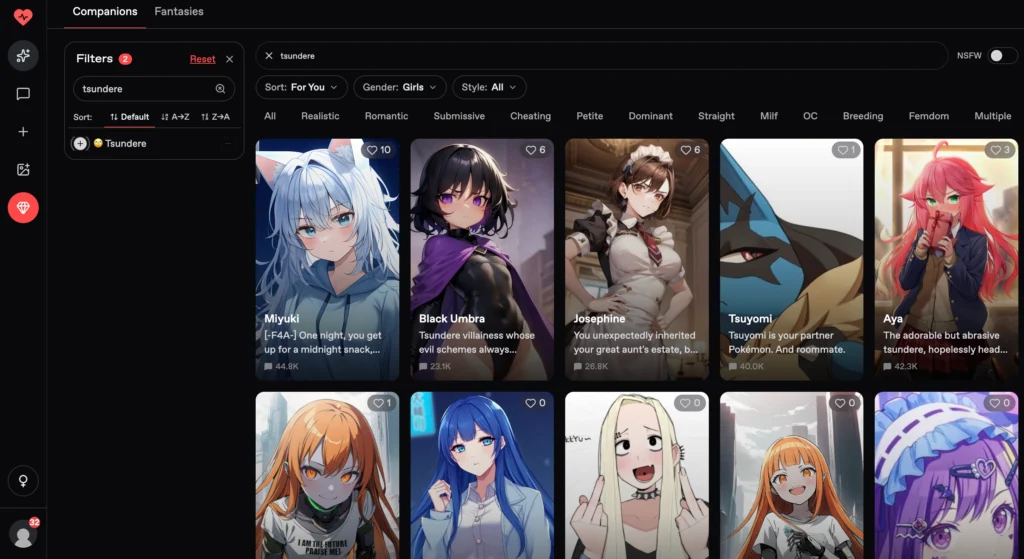Sort filter tags Z to A

[216, 117]
